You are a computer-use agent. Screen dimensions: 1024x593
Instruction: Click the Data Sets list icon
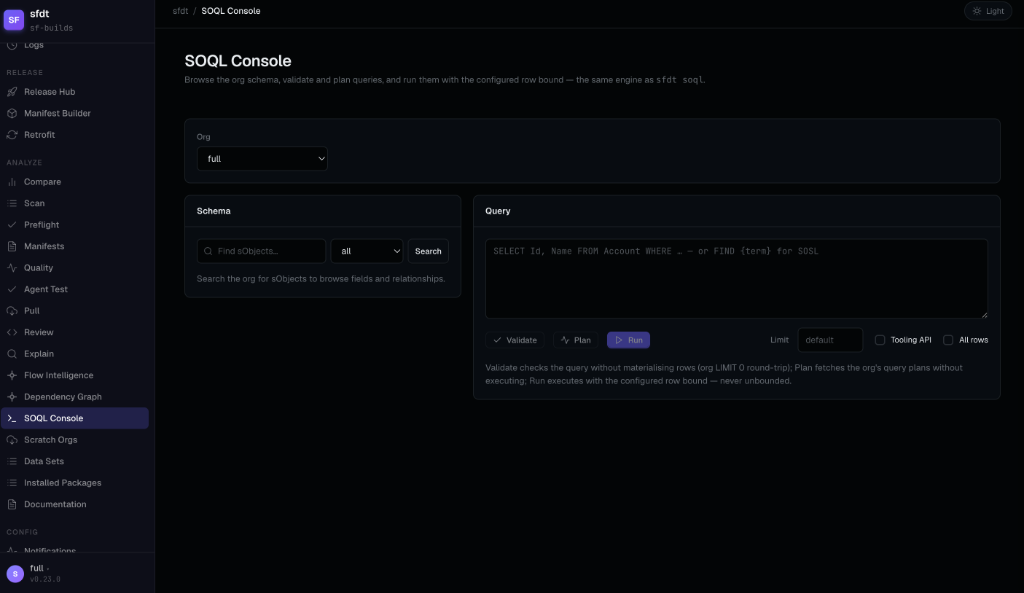pos(12,461)
